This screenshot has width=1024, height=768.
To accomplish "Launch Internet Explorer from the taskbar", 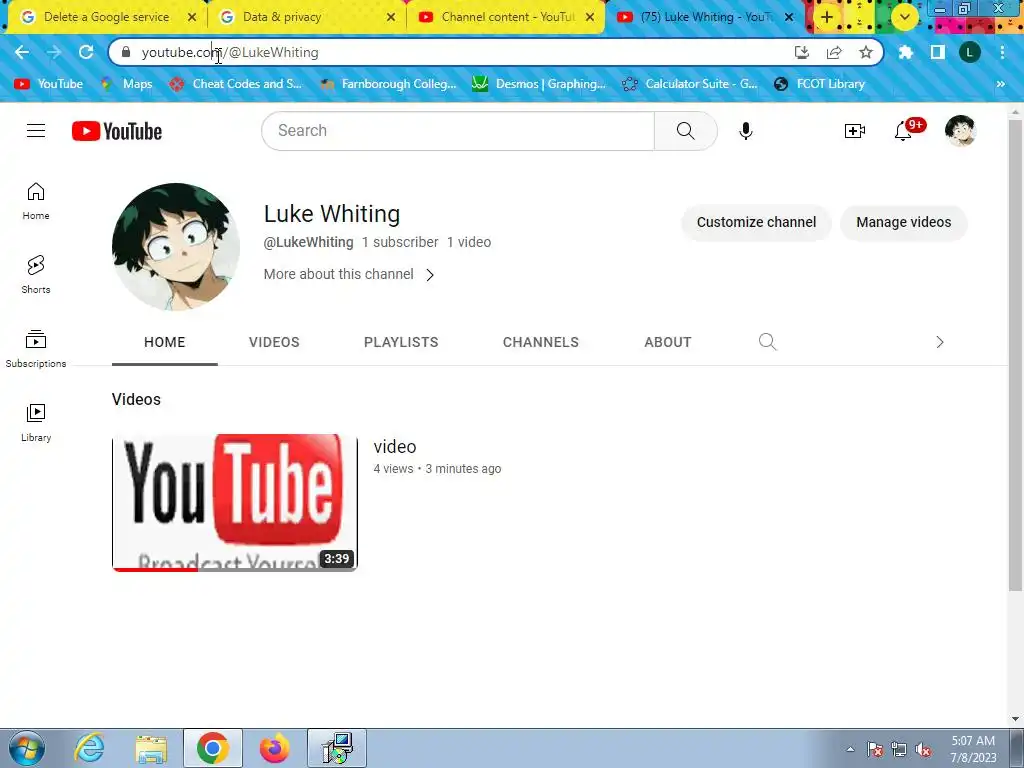I will (89, 748).
